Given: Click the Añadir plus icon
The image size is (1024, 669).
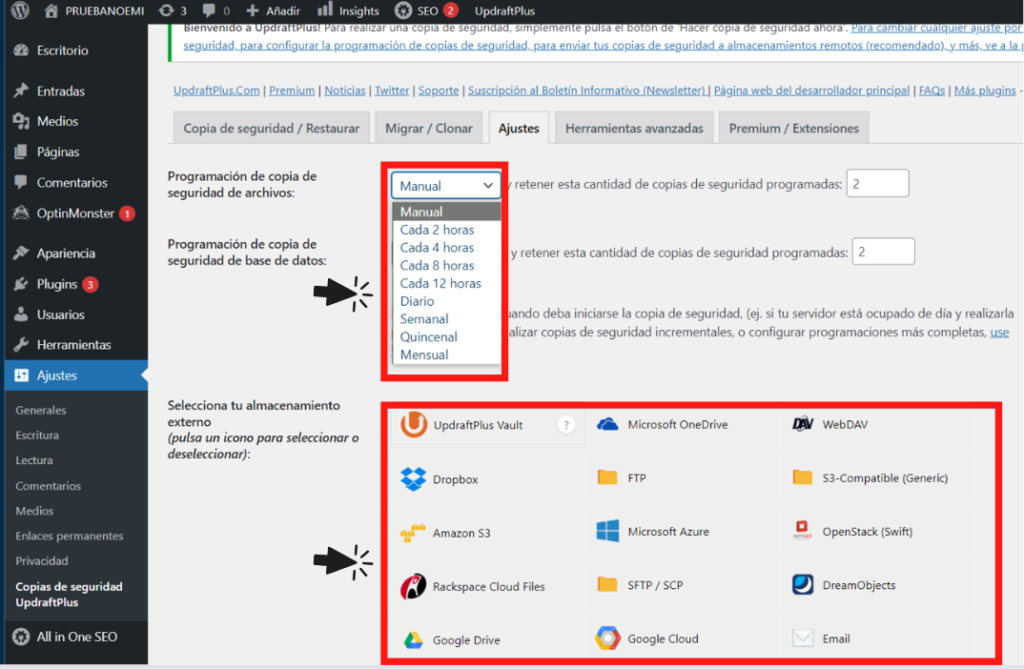Looking at the screenshot, I should click(x=252, y=10).
